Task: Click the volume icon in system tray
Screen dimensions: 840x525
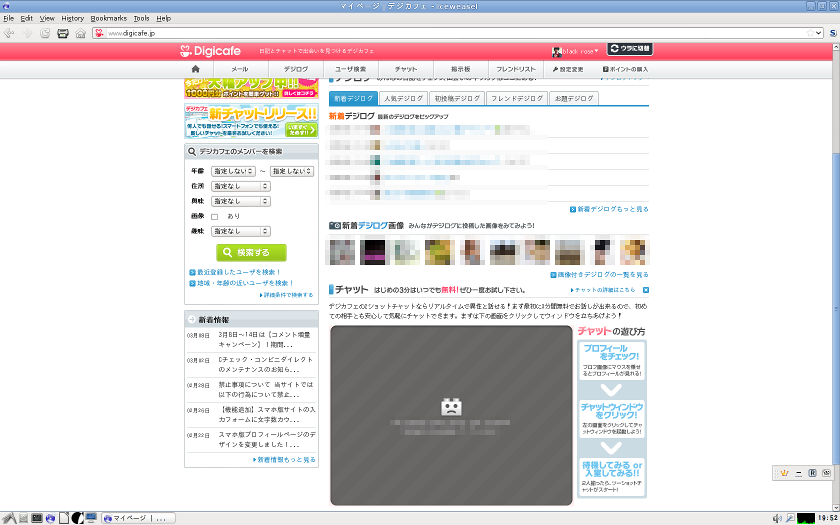Action: coord(777,518)
